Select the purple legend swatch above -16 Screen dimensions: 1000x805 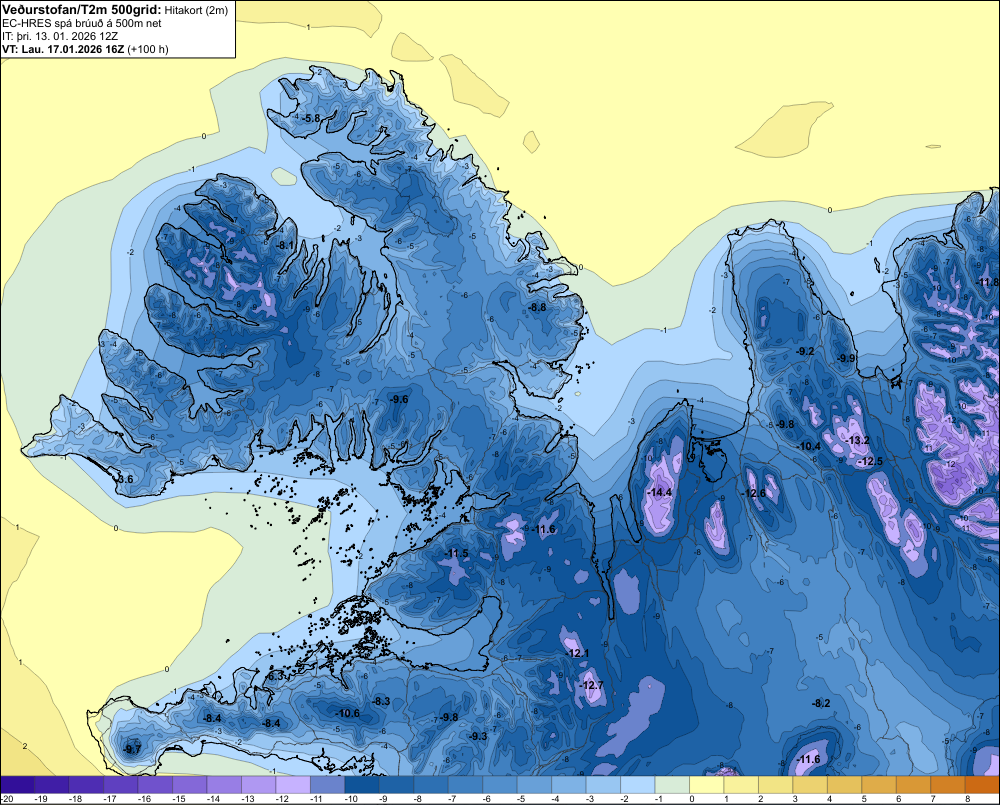click(x=155, y=785)
